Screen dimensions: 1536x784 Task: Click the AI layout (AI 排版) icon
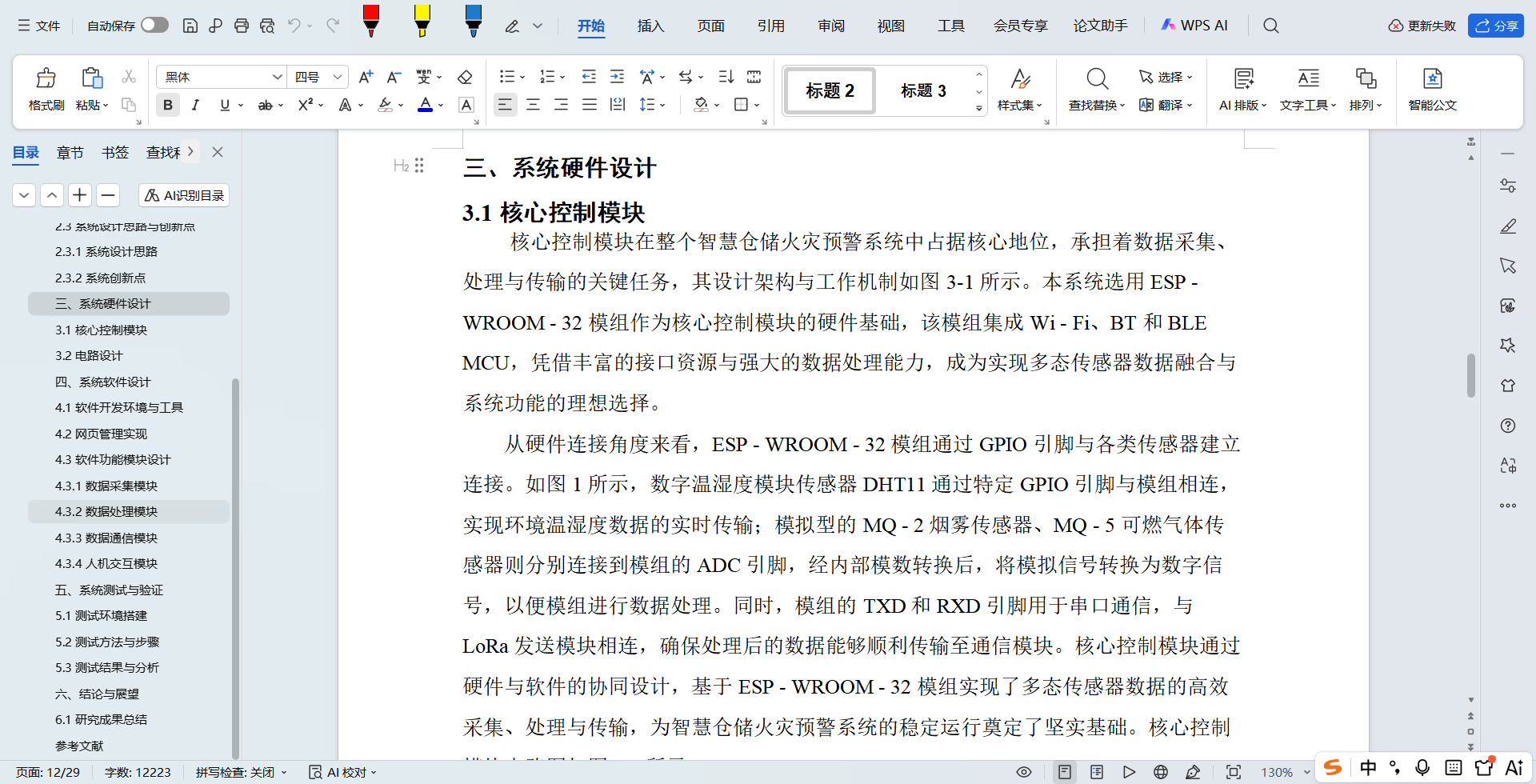(x=1244, y=78)
